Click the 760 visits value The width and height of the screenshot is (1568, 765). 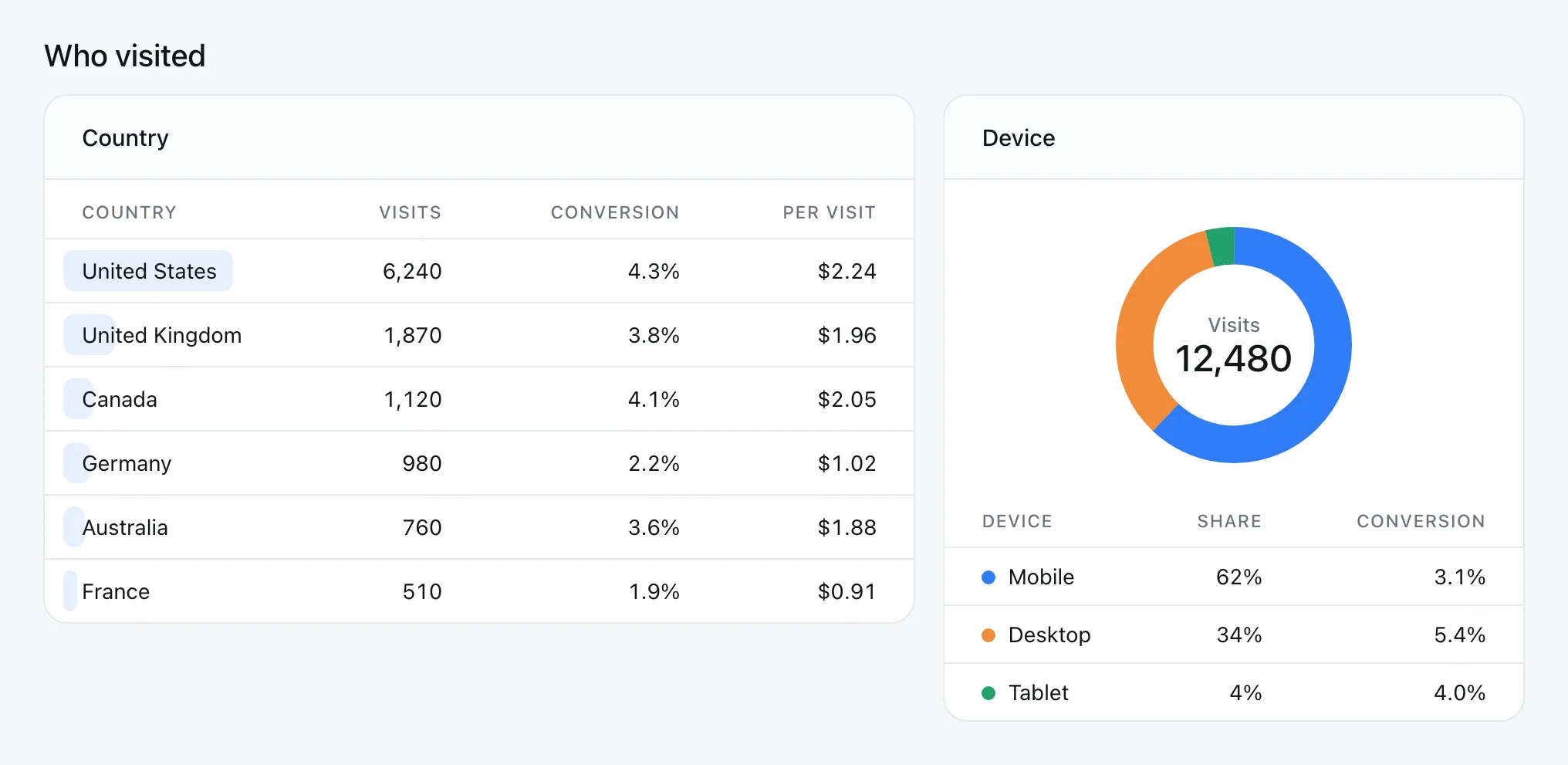coord(422,527)
